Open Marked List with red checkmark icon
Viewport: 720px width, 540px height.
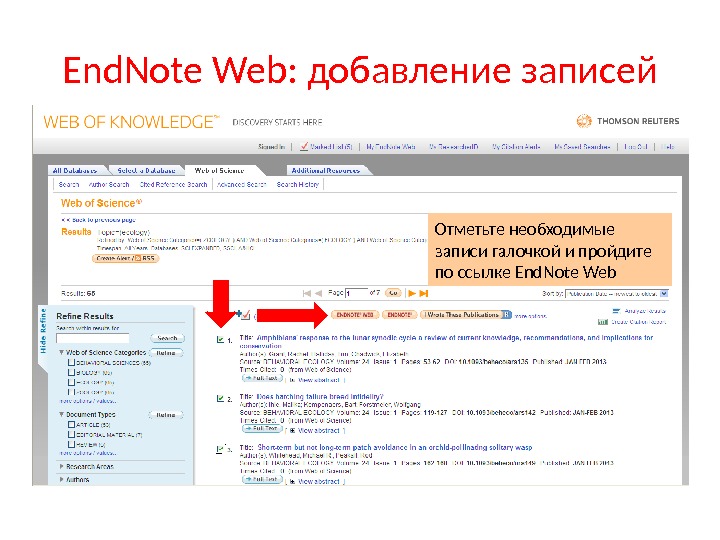click(x=326, y=146)
